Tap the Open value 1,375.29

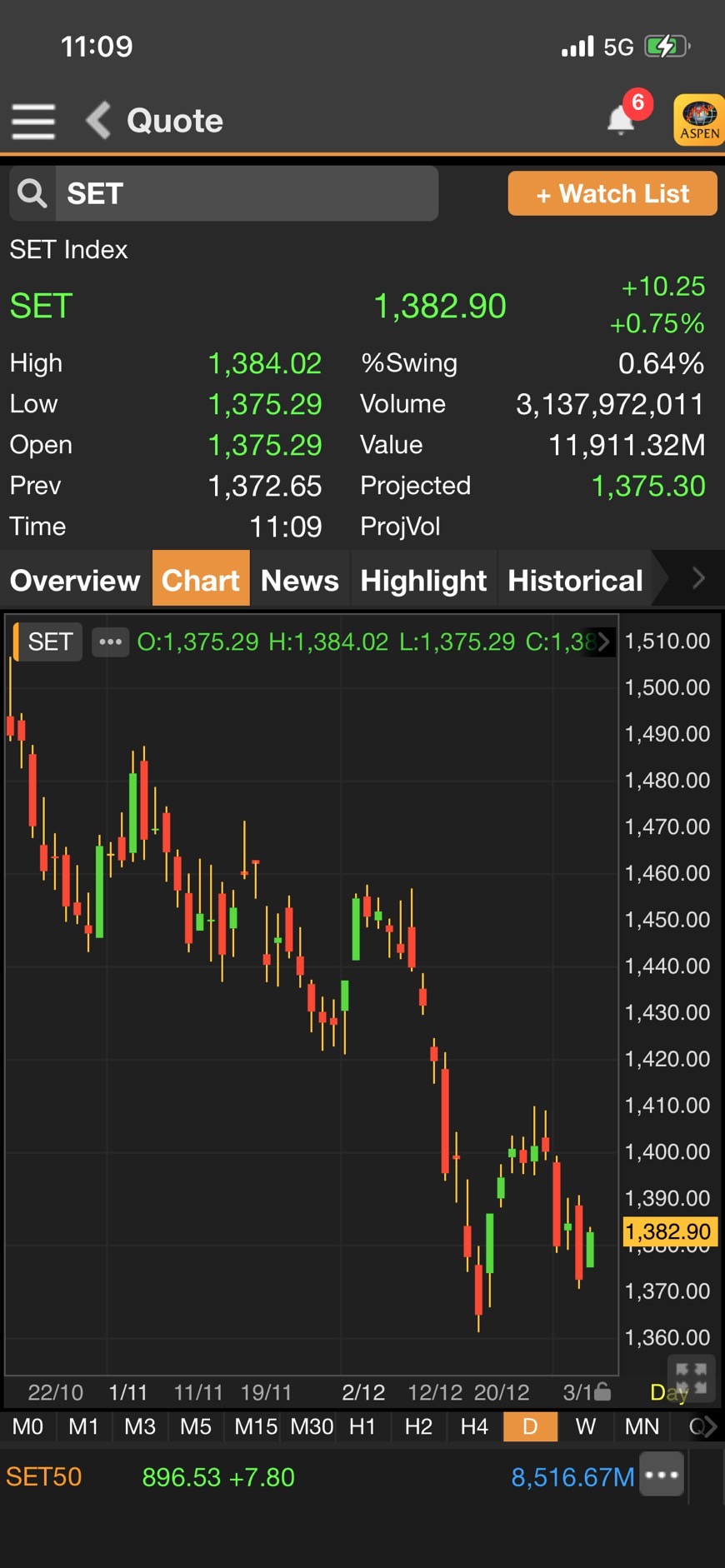tap(265, 445)
